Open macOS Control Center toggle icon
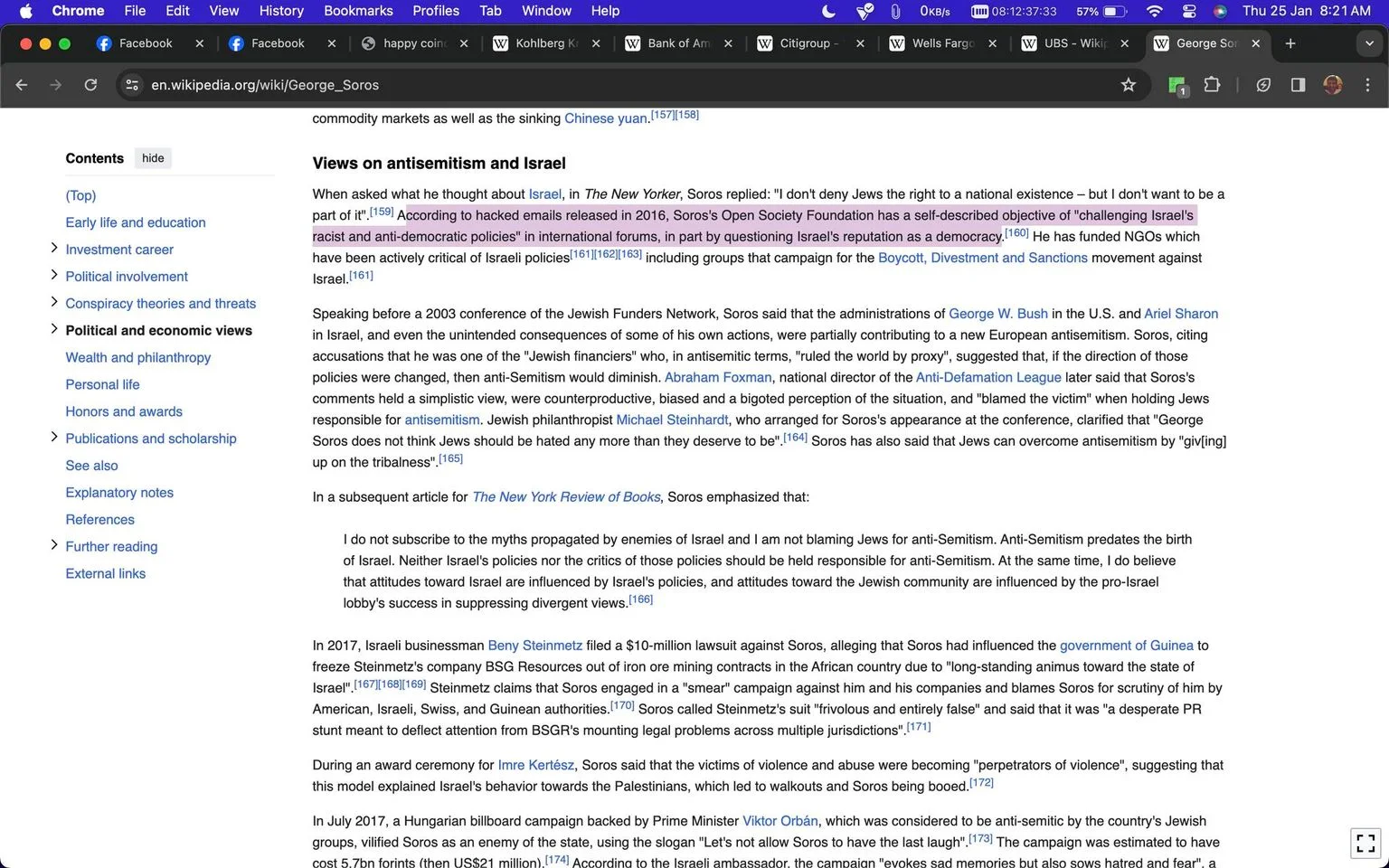The height and width of the screenshot is (868, 1389). (1189, 11)
